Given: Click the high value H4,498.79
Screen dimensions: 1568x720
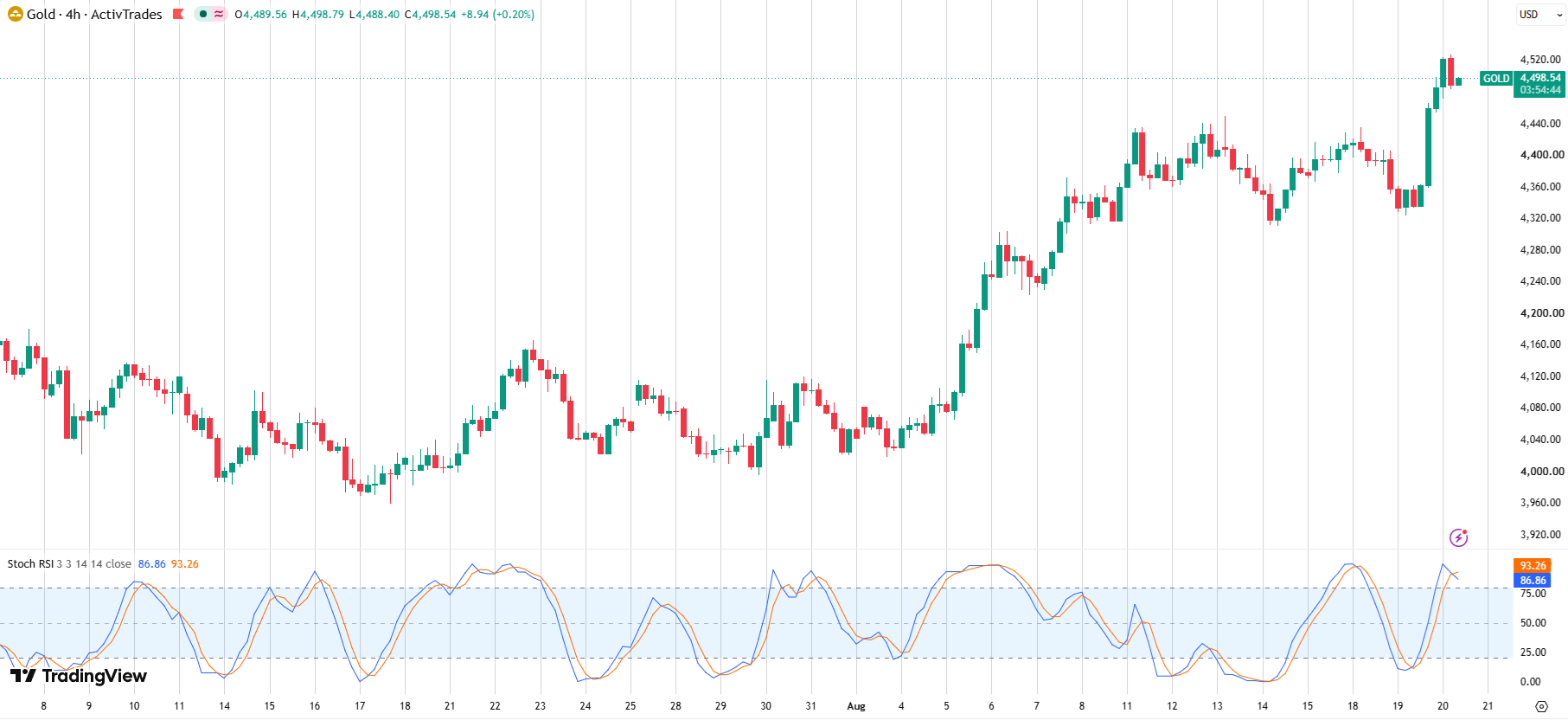Looking at the screenshot, I should (317, 15).
